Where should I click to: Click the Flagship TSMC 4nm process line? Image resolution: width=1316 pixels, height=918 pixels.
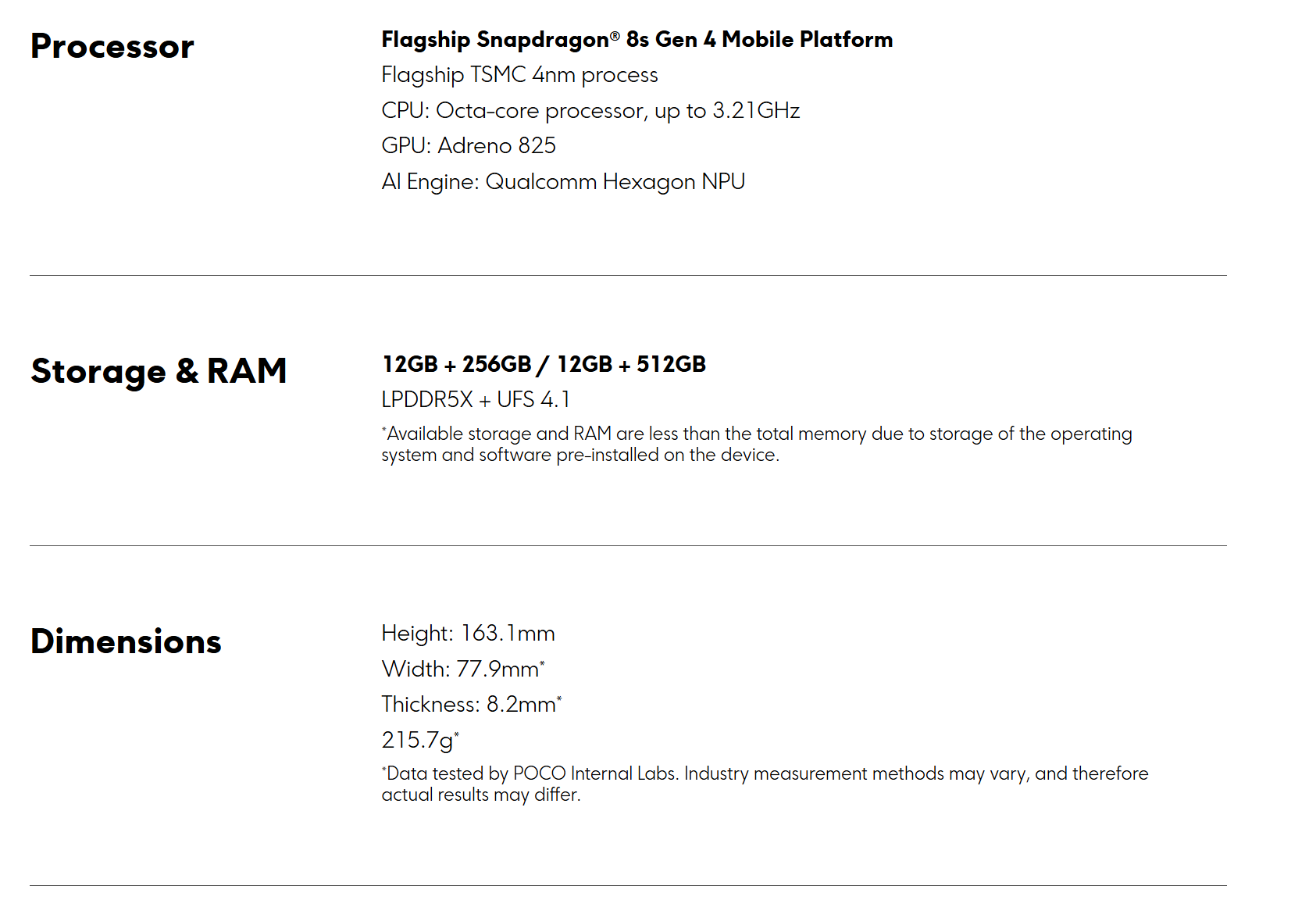point(519,75)
